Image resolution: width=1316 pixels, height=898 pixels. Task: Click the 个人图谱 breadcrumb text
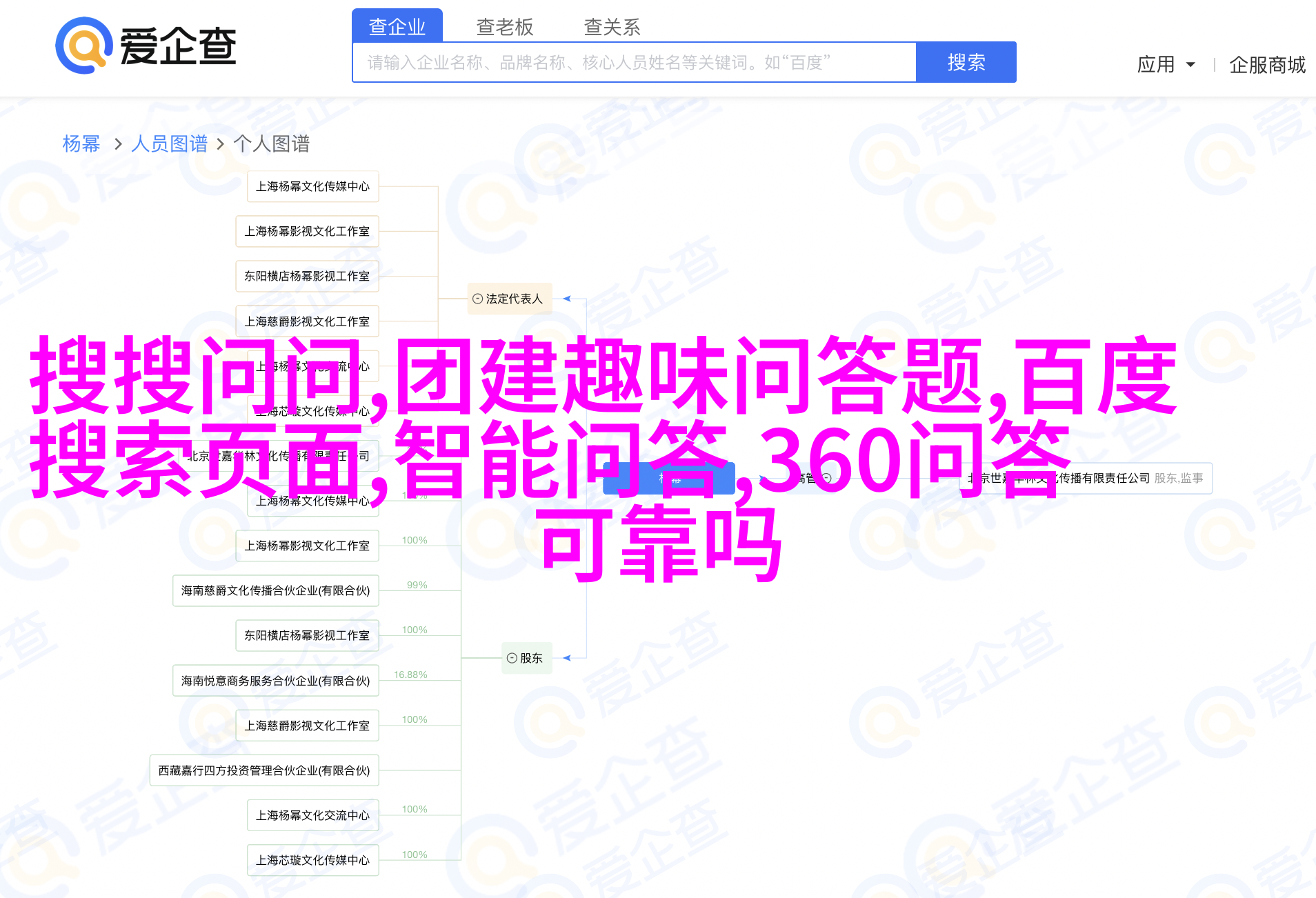tap(272, 143)
